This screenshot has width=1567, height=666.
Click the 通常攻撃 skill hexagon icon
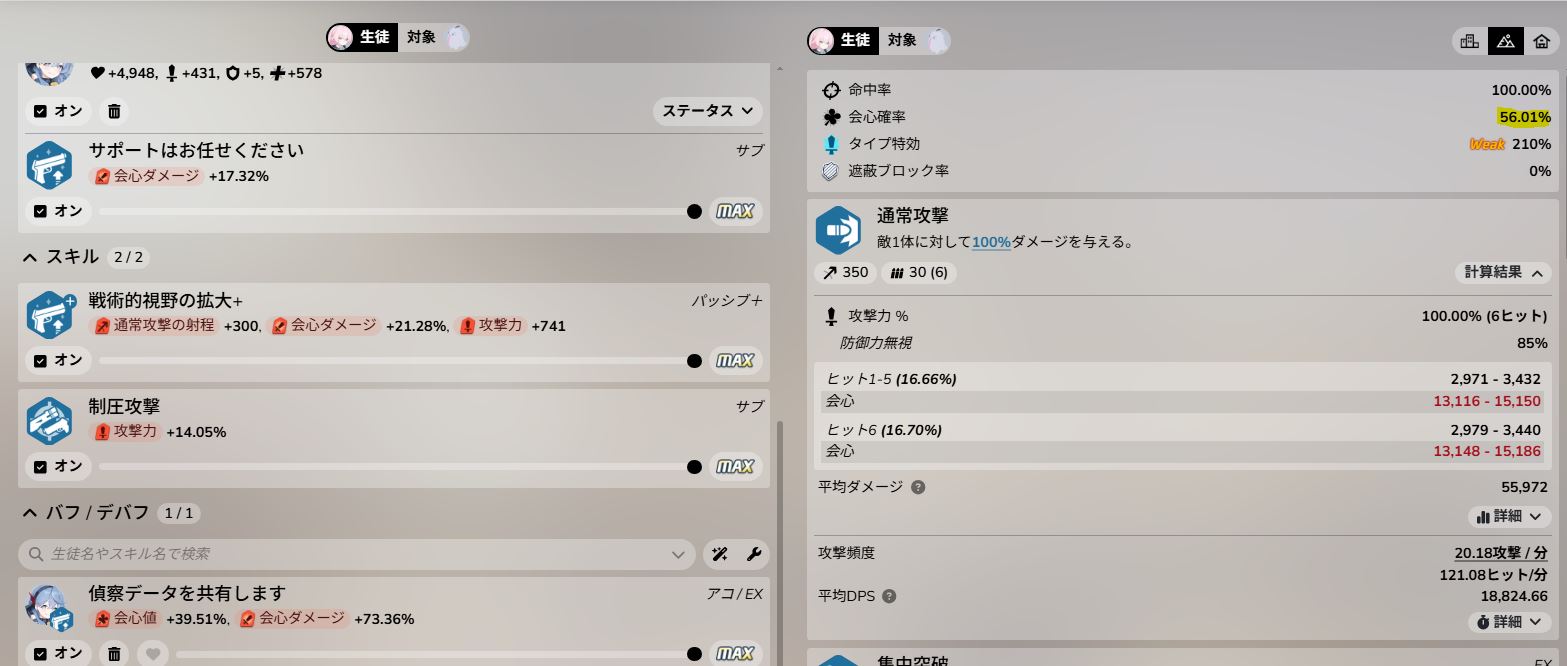(x=838, y=230)
